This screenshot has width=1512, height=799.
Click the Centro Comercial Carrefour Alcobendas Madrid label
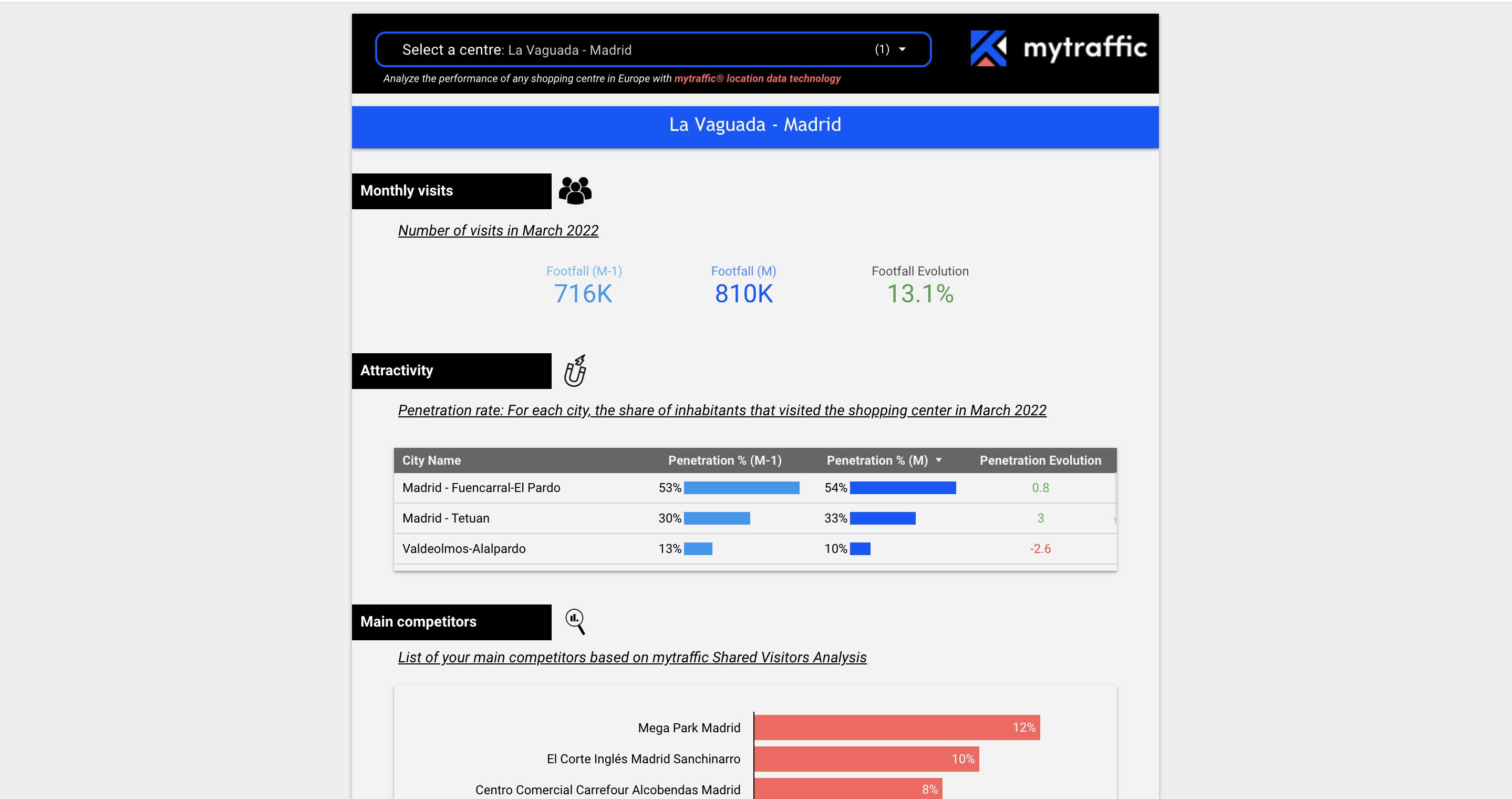click(x=607, y=790)
